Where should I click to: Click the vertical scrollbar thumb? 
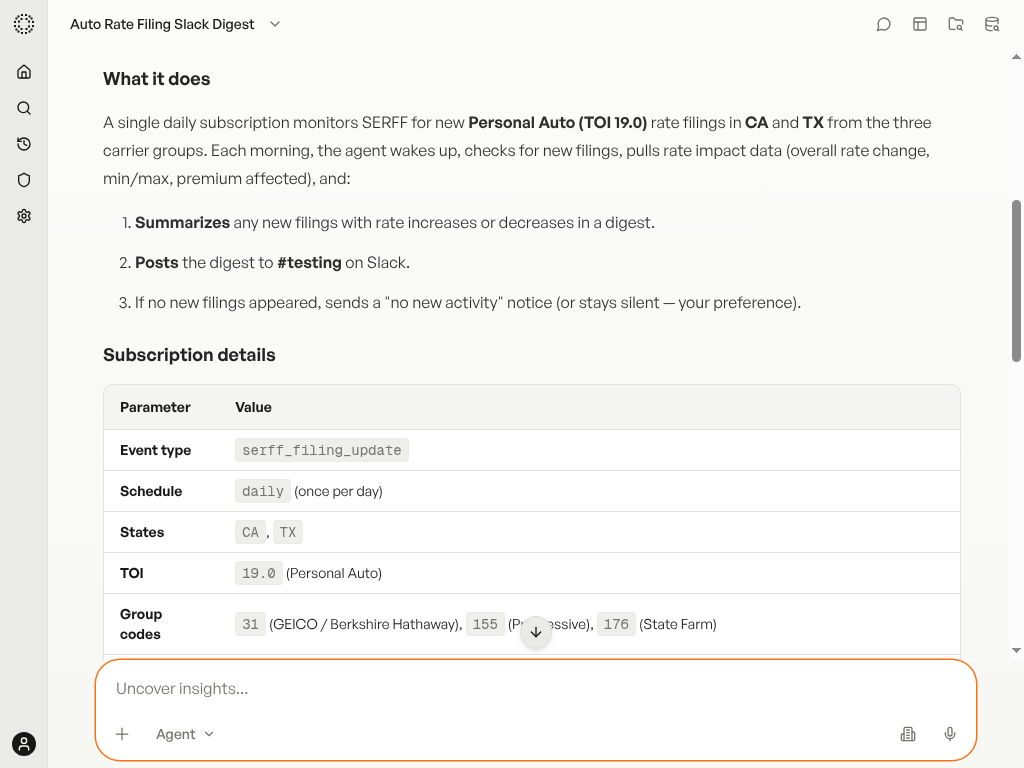coord(1016,281)
